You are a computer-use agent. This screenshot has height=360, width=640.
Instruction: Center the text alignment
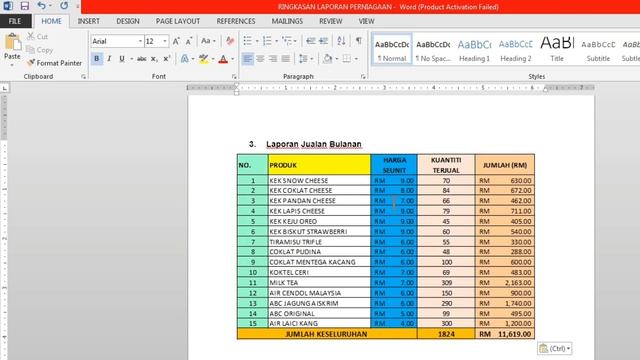[260, 59]
